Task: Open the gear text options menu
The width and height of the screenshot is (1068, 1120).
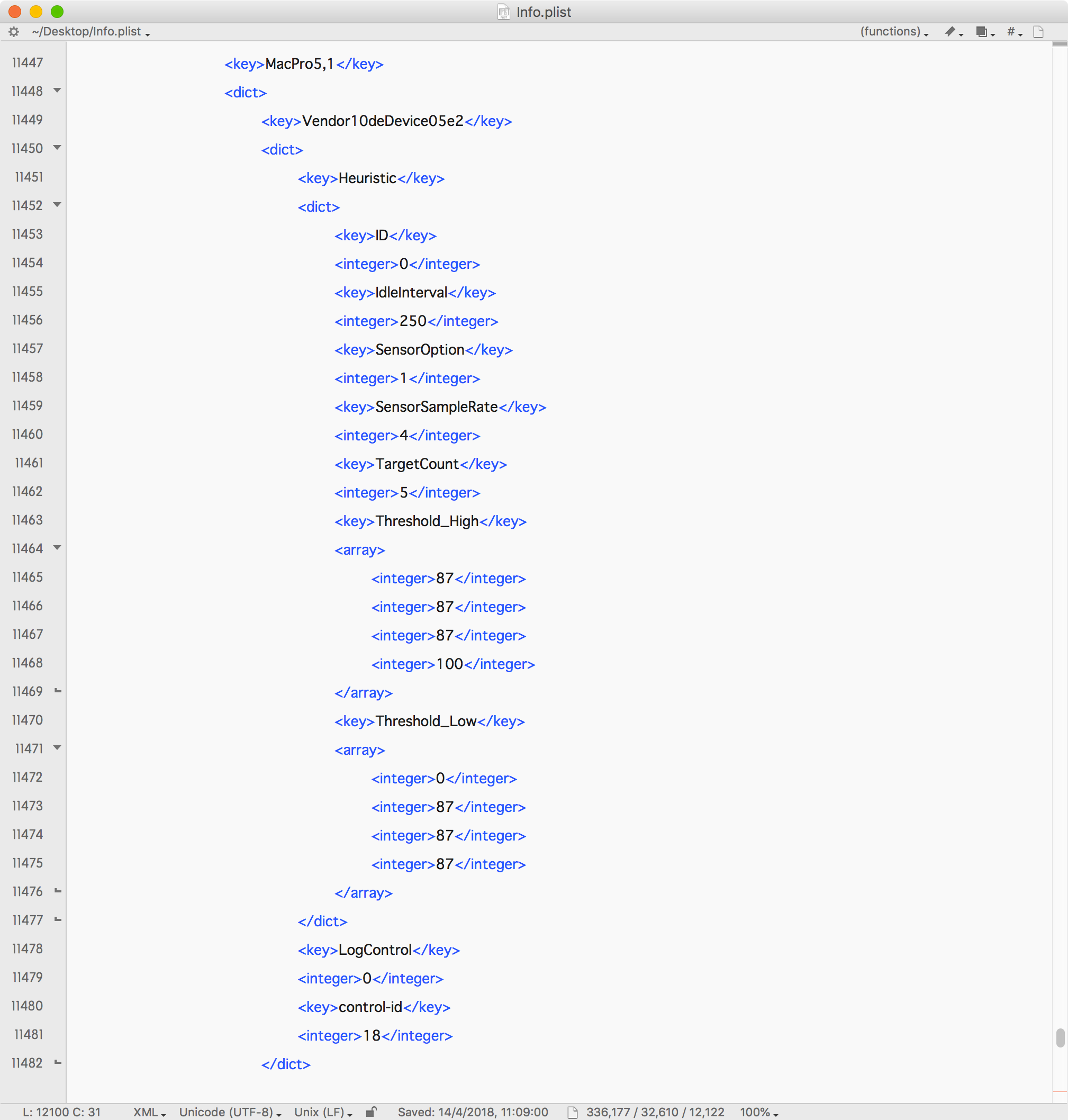Action: tap(14, 32)
